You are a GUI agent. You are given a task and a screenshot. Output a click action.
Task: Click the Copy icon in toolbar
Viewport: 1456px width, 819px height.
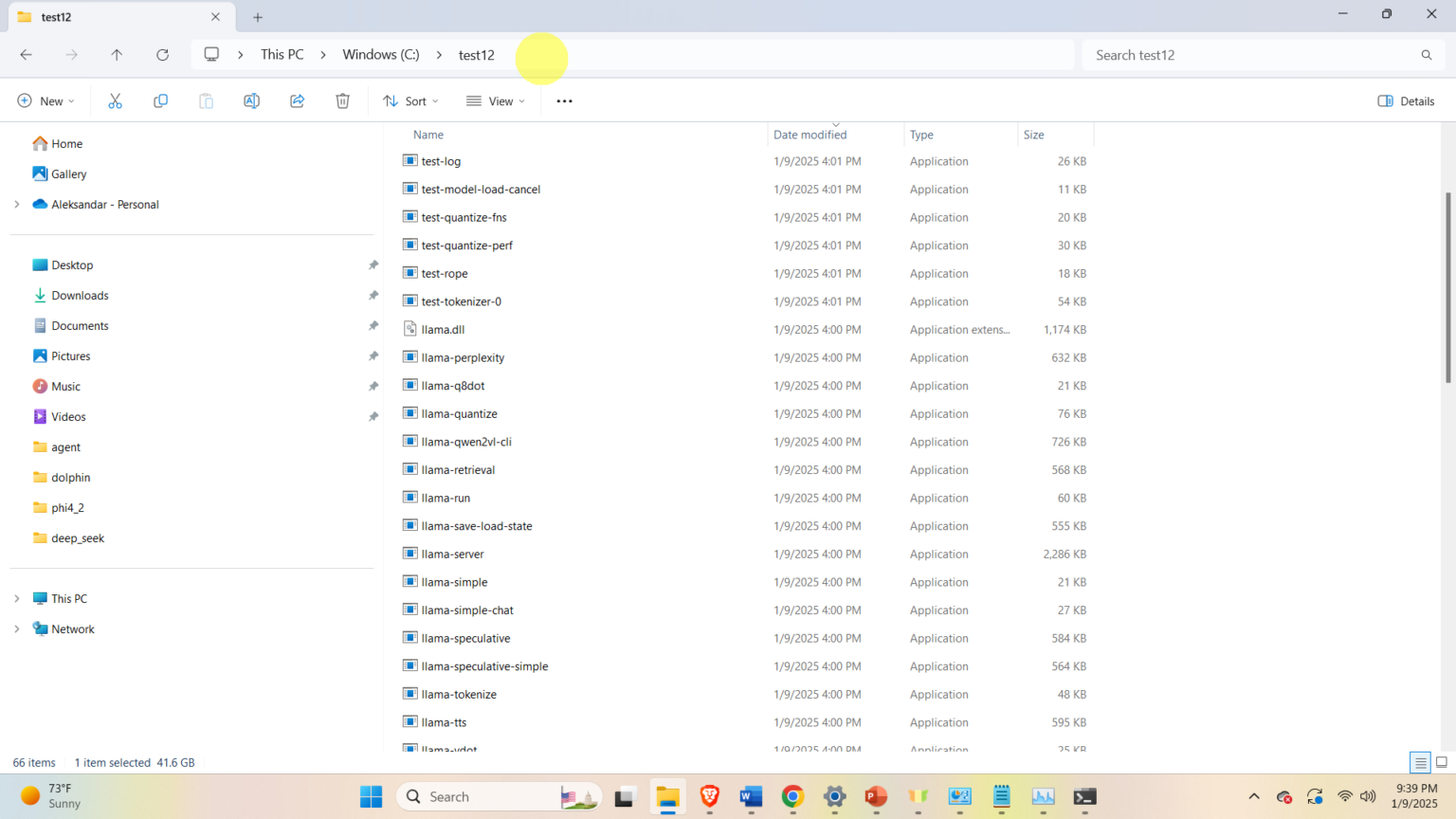pos(160,101)
